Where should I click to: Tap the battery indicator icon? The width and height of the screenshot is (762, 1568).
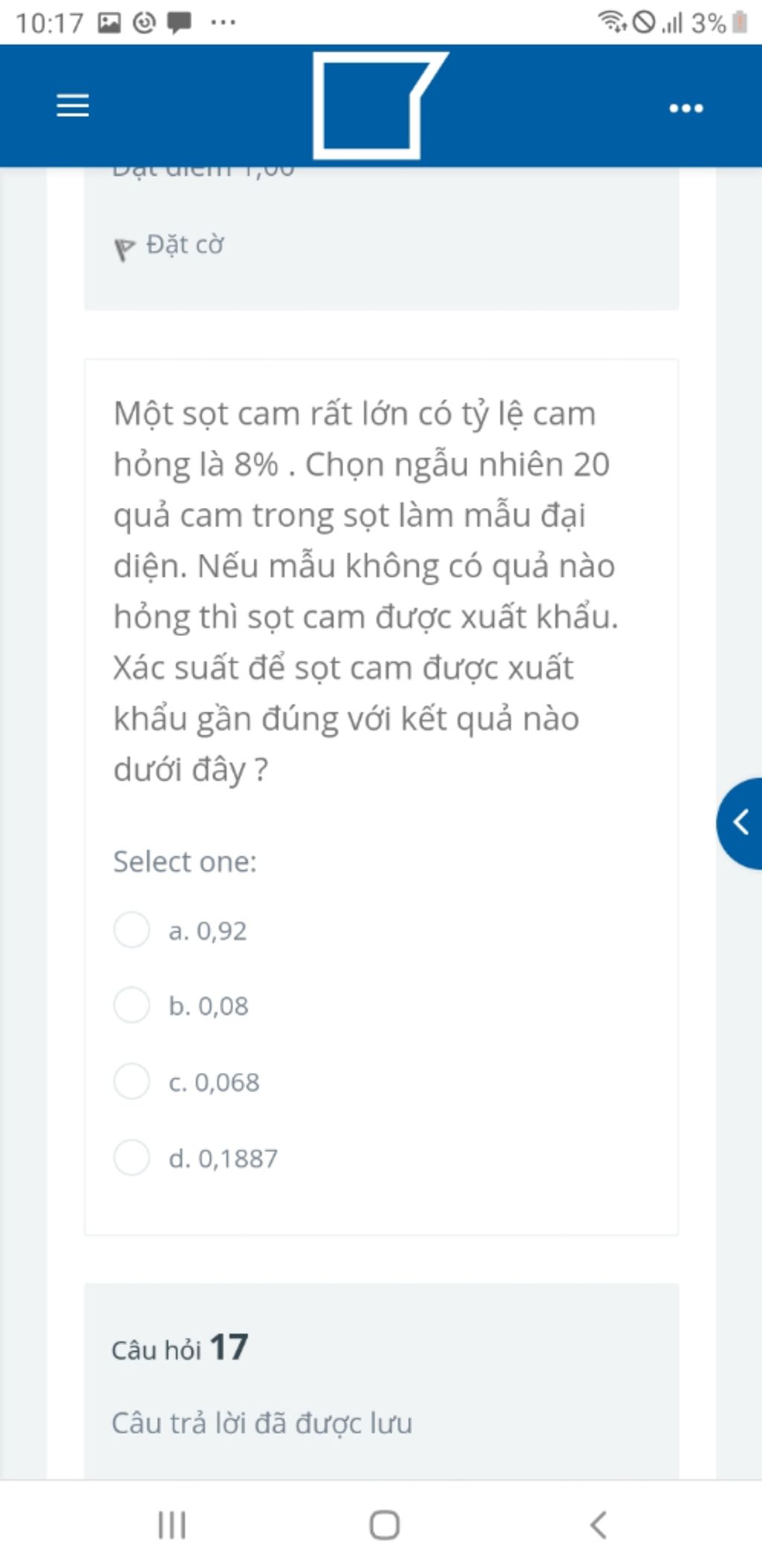(740, 22)
